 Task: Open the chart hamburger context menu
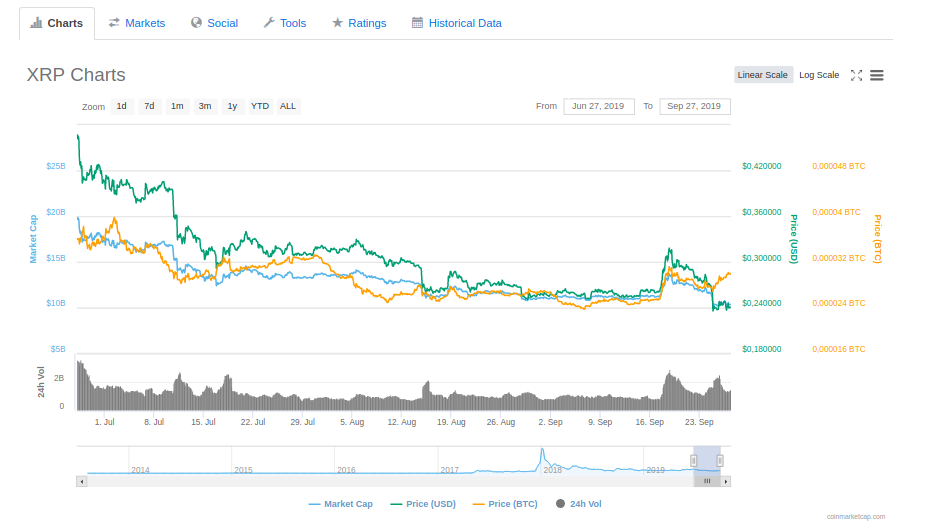click(877, 75)
